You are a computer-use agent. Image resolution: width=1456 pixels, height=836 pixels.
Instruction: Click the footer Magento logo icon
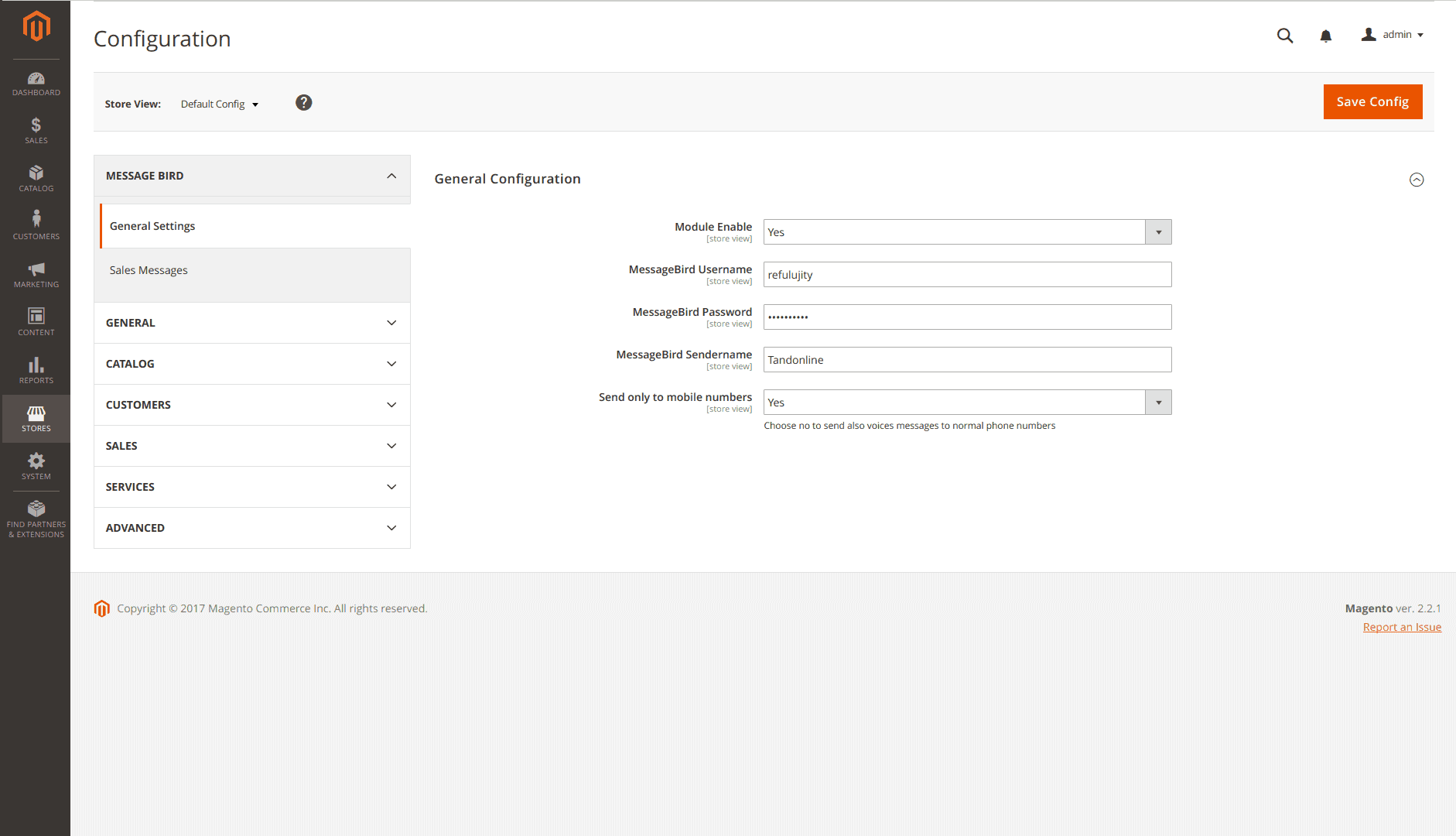click(x=101, y=608)
